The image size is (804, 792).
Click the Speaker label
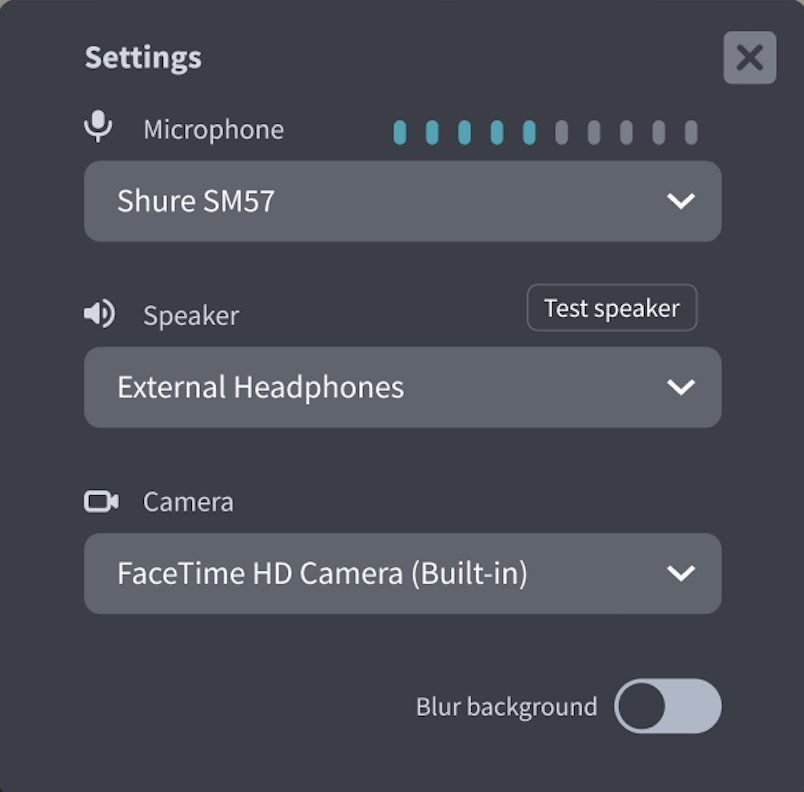(191, 315)
